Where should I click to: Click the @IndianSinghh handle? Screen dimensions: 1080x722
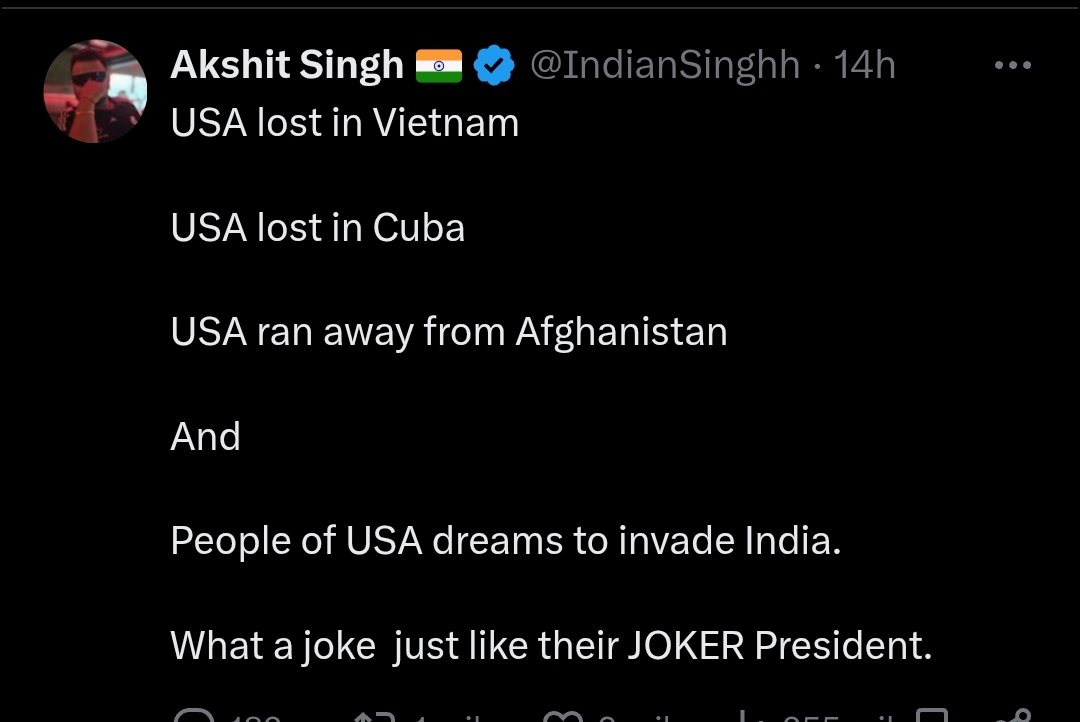pos(664,66)
